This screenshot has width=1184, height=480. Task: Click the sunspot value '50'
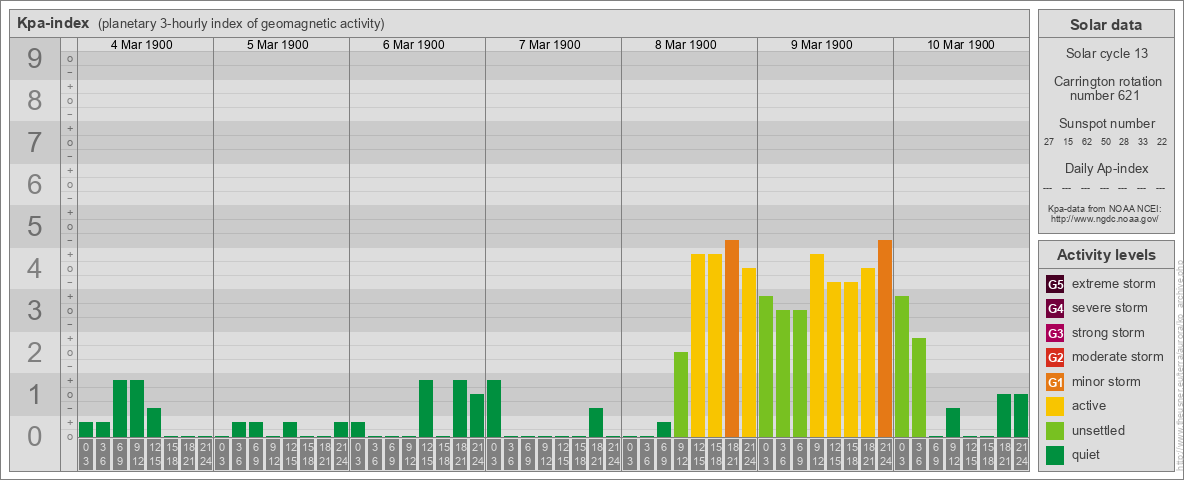point(1105,142)
